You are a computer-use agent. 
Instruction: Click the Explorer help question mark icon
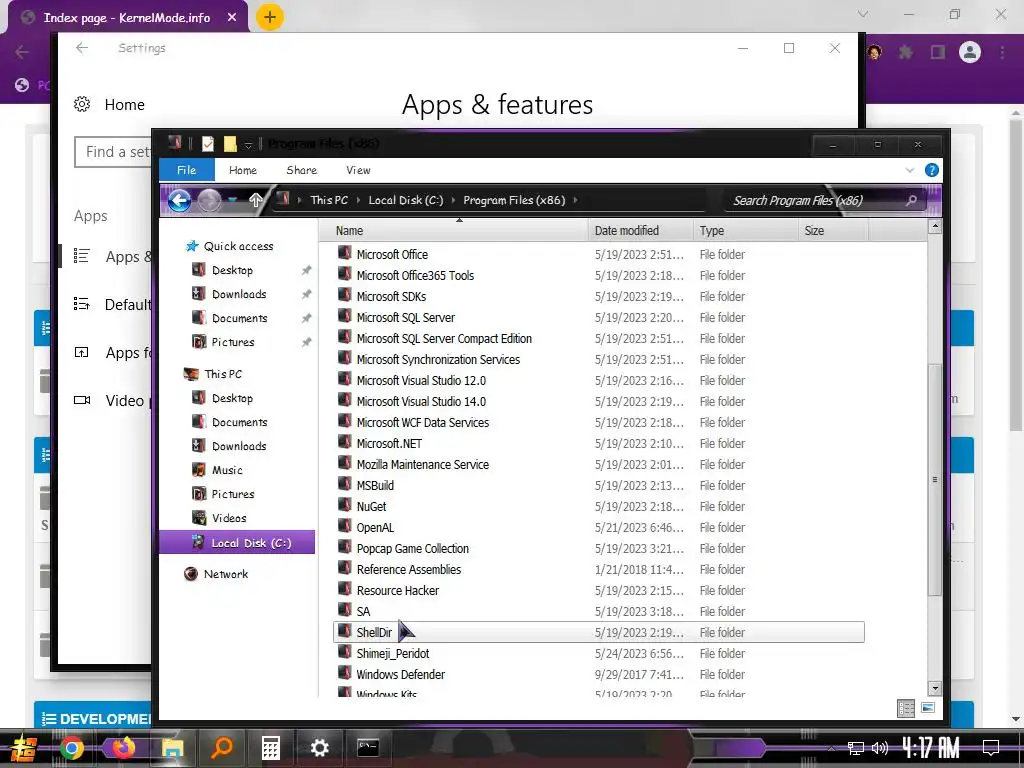(x=932, y=170)
